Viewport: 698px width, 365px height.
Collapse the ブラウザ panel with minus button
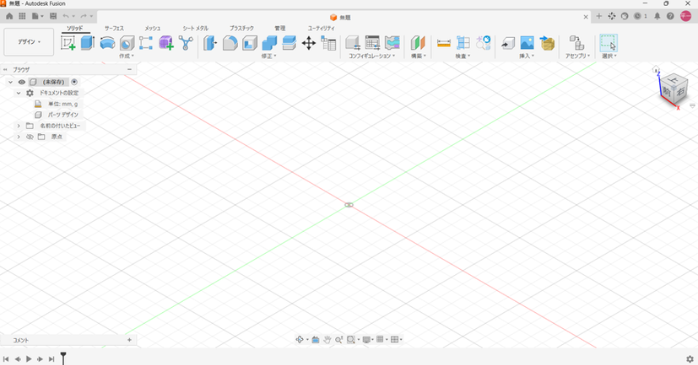(130, 69)
